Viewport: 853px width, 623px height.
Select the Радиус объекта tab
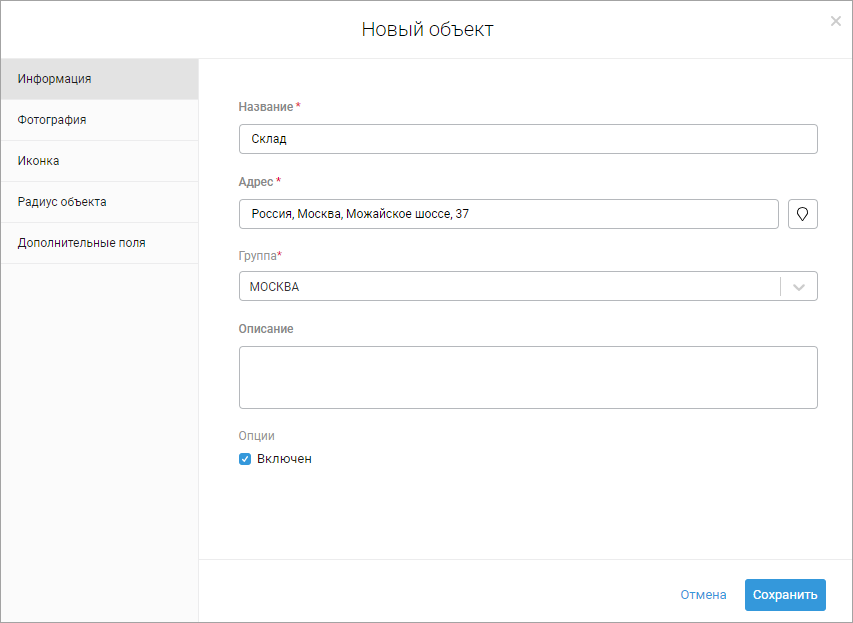[99, 202]
